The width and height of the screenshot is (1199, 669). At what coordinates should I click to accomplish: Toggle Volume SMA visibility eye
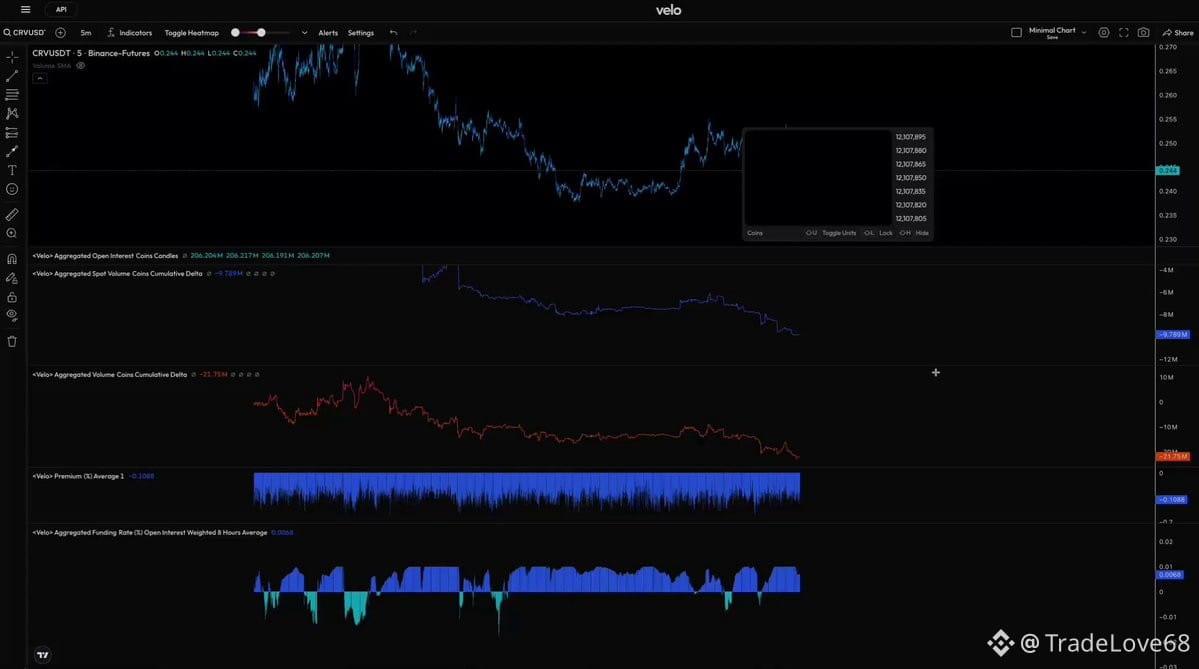tap(80, 66)
